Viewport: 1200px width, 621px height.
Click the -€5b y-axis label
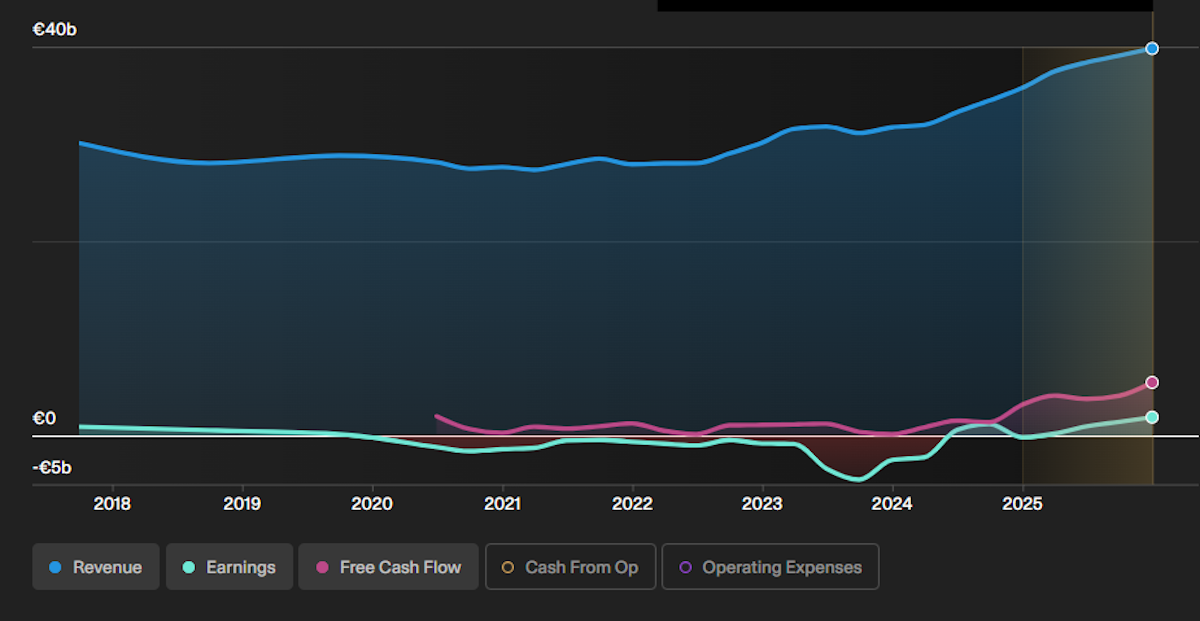pos(52,468)
